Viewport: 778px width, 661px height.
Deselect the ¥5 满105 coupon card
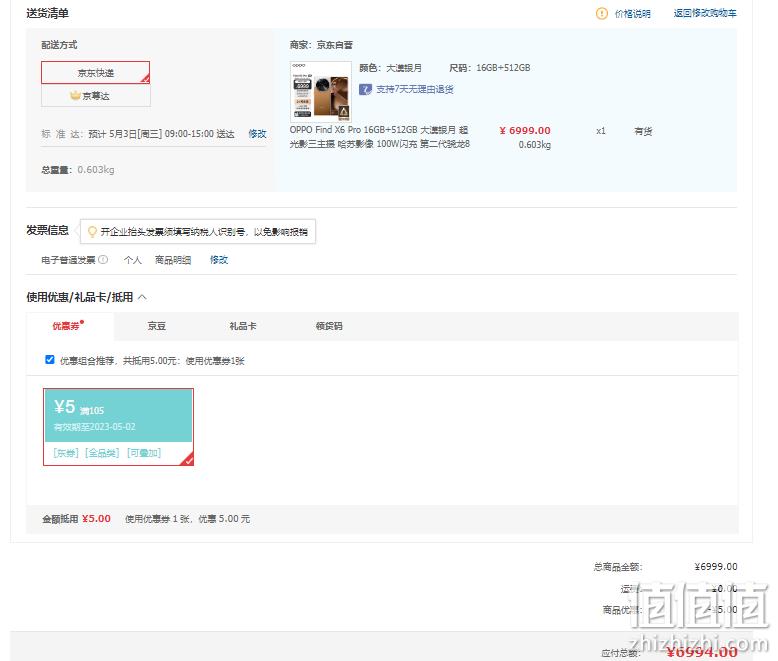coord(118,427)
